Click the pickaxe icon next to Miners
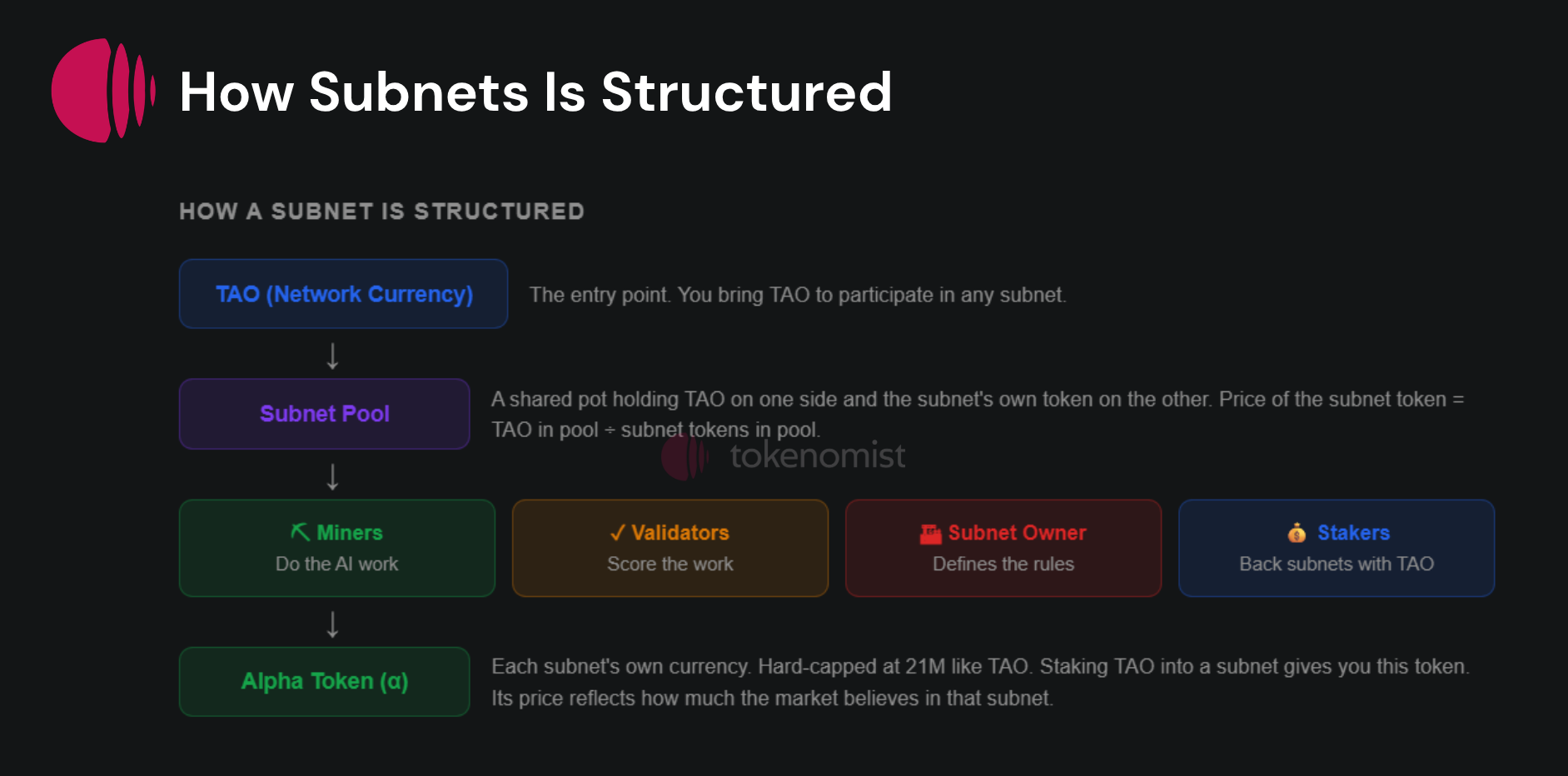Viewport: 1568px width, 776px height. (x=300, y=532)
